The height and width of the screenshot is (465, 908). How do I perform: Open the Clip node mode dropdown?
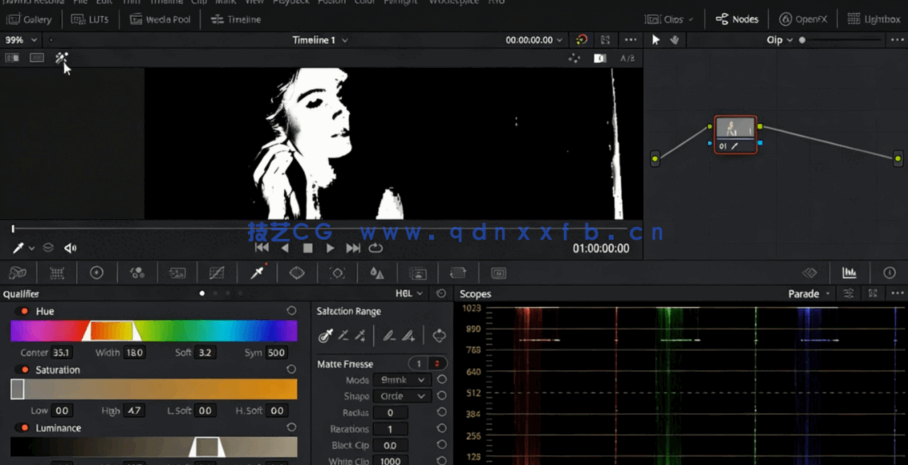coord(779,40)
